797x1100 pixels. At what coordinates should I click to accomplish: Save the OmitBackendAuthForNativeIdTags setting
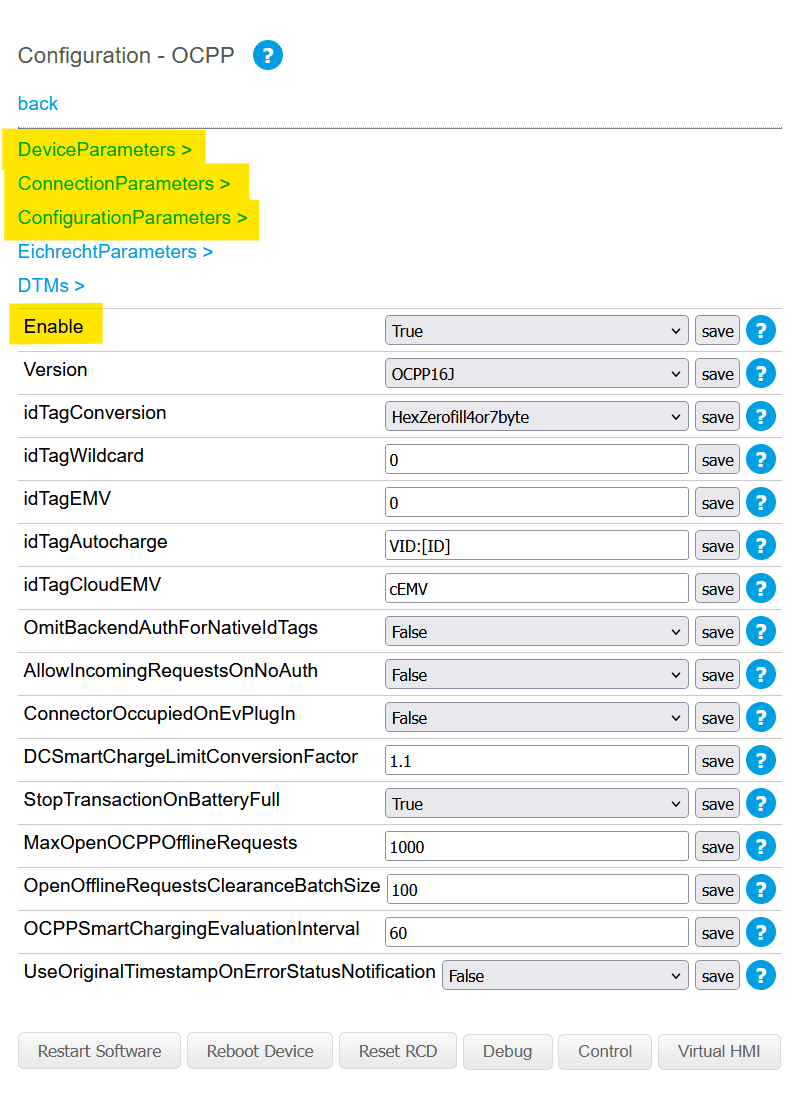click(x=717, y=631)
